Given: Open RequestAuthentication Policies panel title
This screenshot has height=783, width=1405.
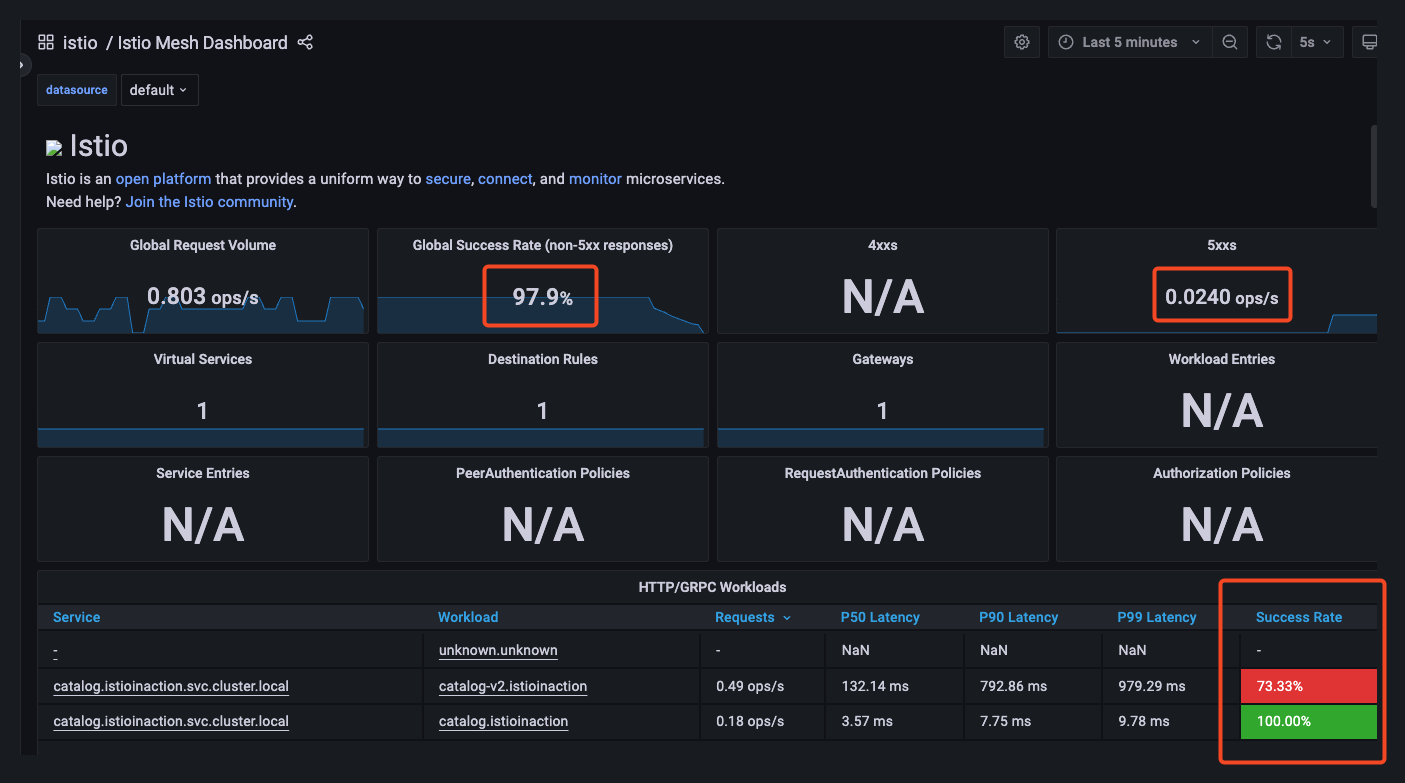Looking at the screenshot, I should (883, 473).
